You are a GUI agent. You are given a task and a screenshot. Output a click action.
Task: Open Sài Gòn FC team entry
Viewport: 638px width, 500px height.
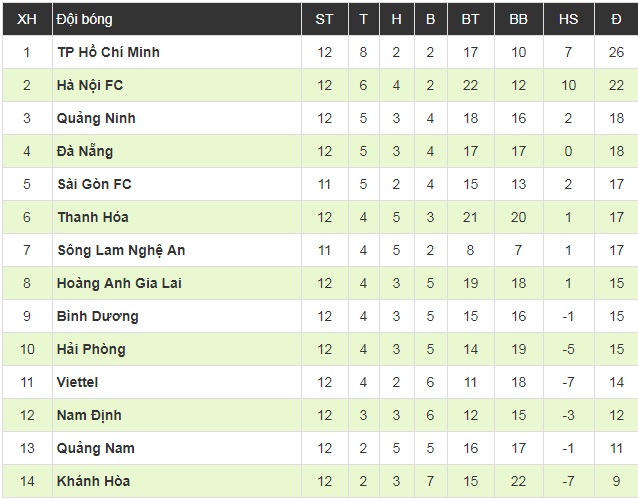pyautogui.click(x=94, y=184)
